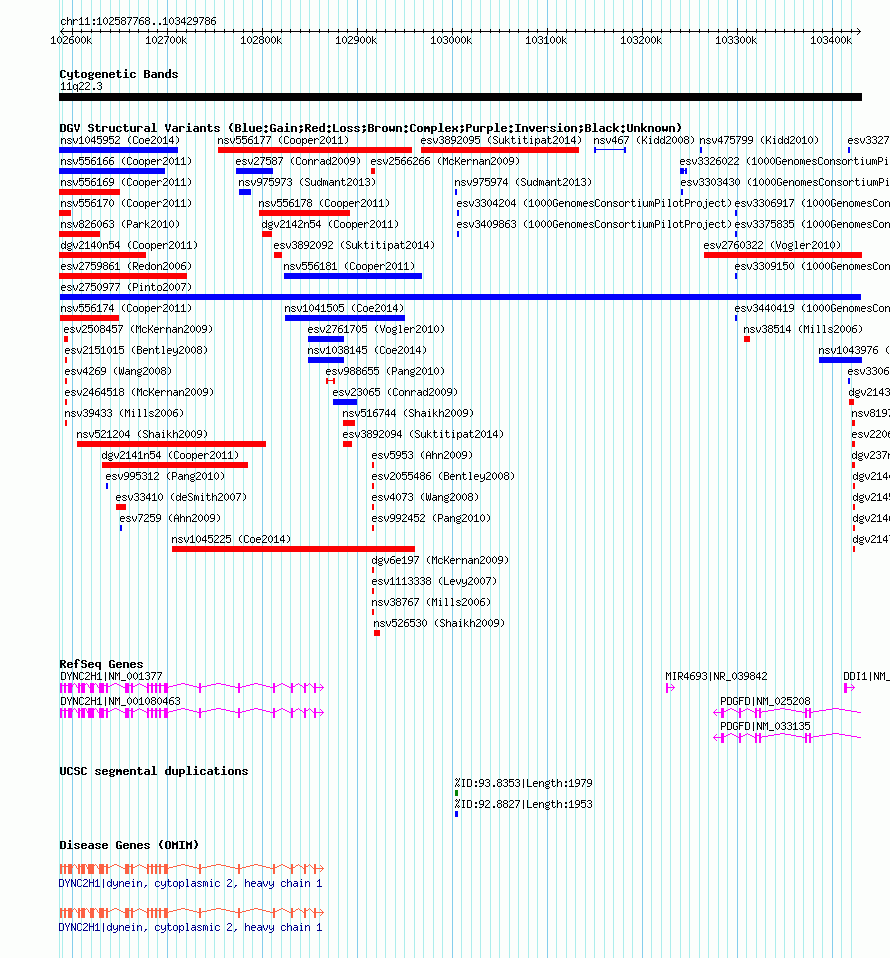Click esv2508457 (McKernan2009) label
Viewport: 890px width, 958px height.
pyautogui.click(x=138, y=329)
